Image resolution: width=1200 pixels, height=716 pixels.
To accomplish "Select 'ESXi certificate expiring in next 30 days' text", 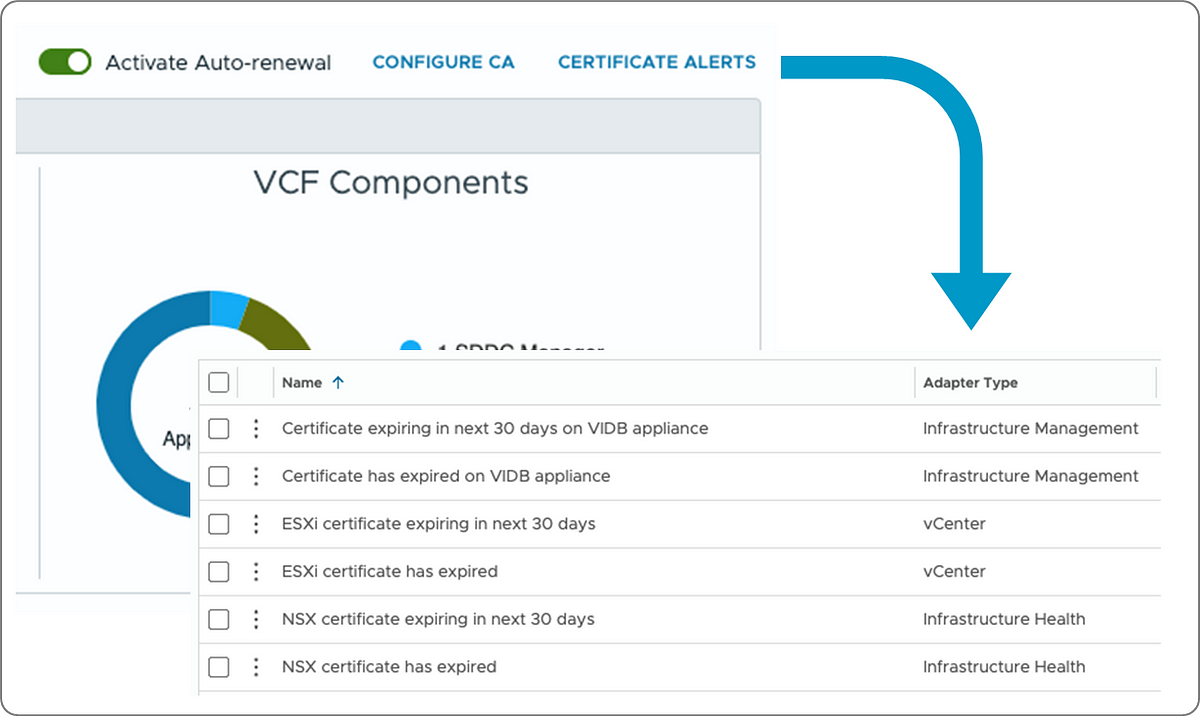I will pos(439,524).
